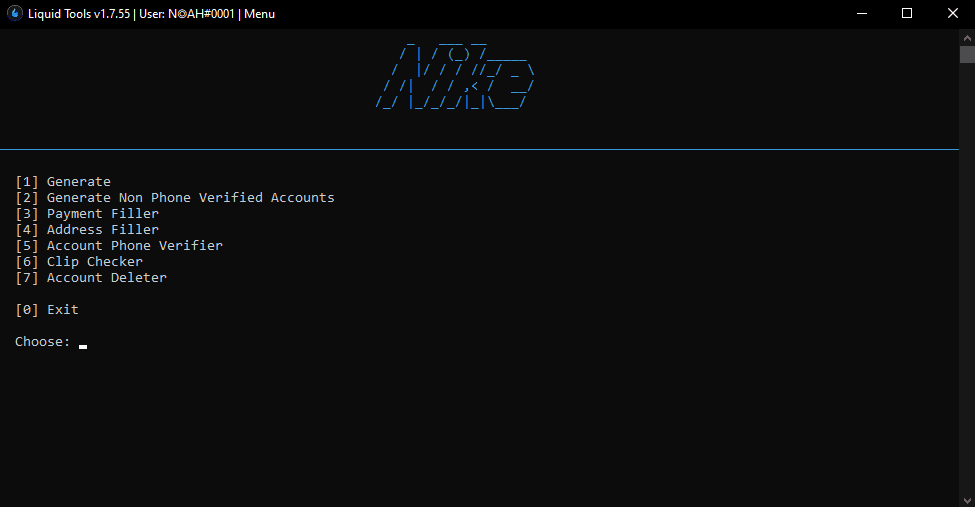
Task: Maximize the Liquid Tools window
Action: (x=907, y=14)
